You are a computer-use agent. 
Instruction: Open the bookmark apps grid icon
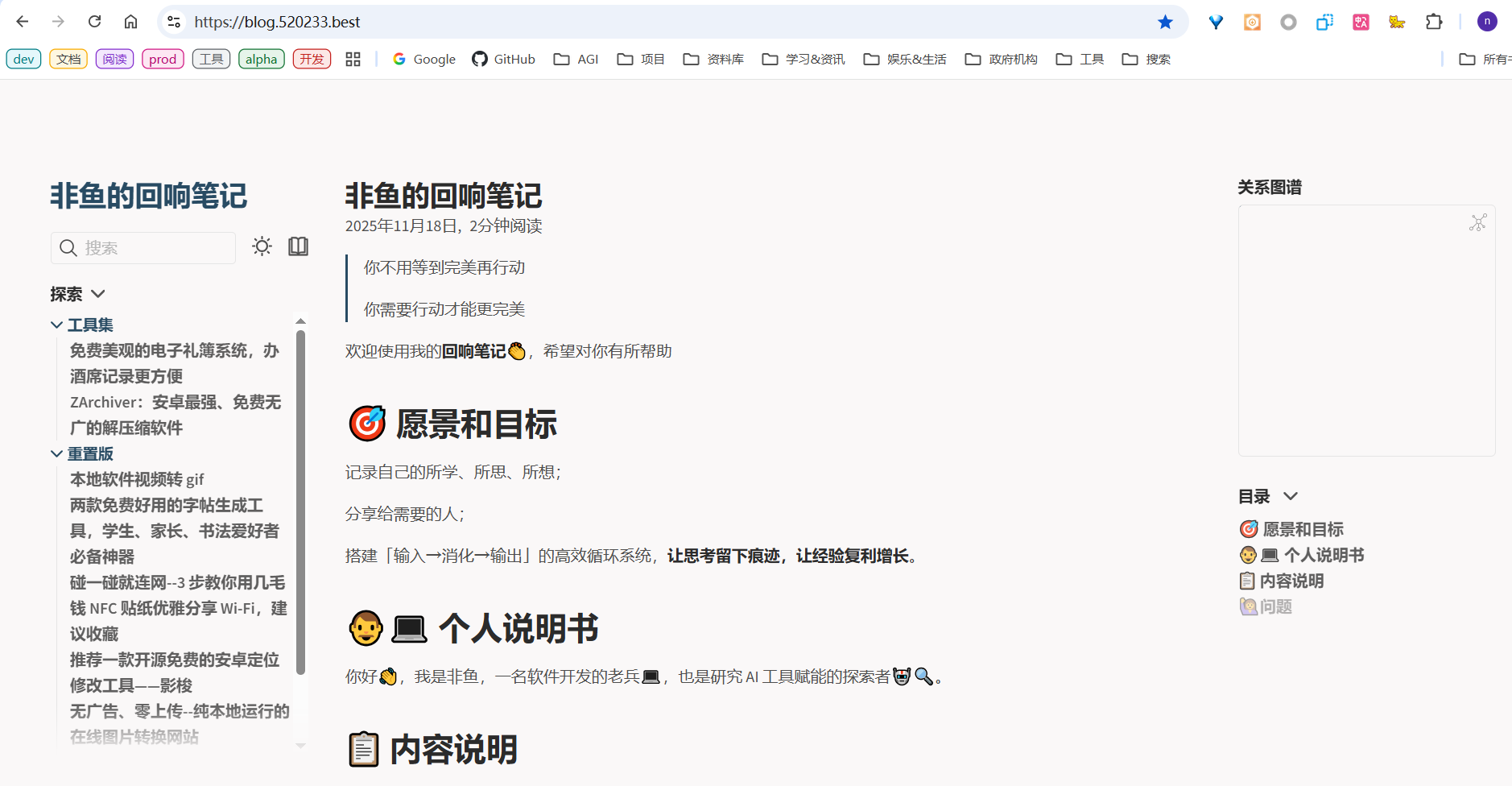pyautogui.click(x=353, y=59)
